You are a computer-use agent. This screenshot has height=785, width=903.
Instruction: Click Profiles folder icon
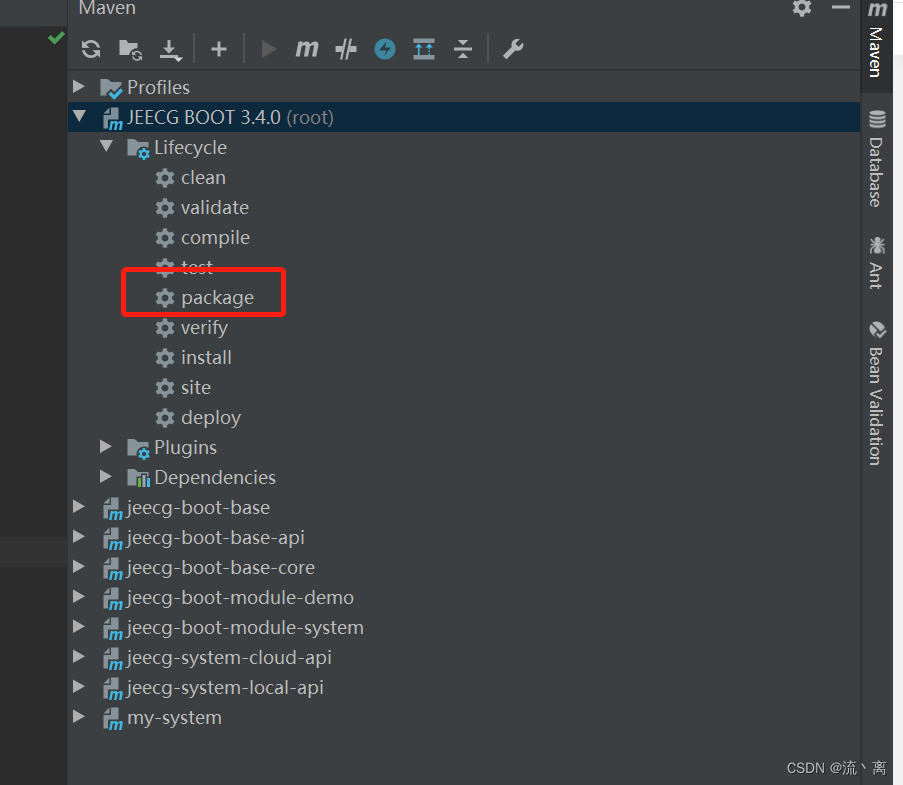click(x=111, y=88)
